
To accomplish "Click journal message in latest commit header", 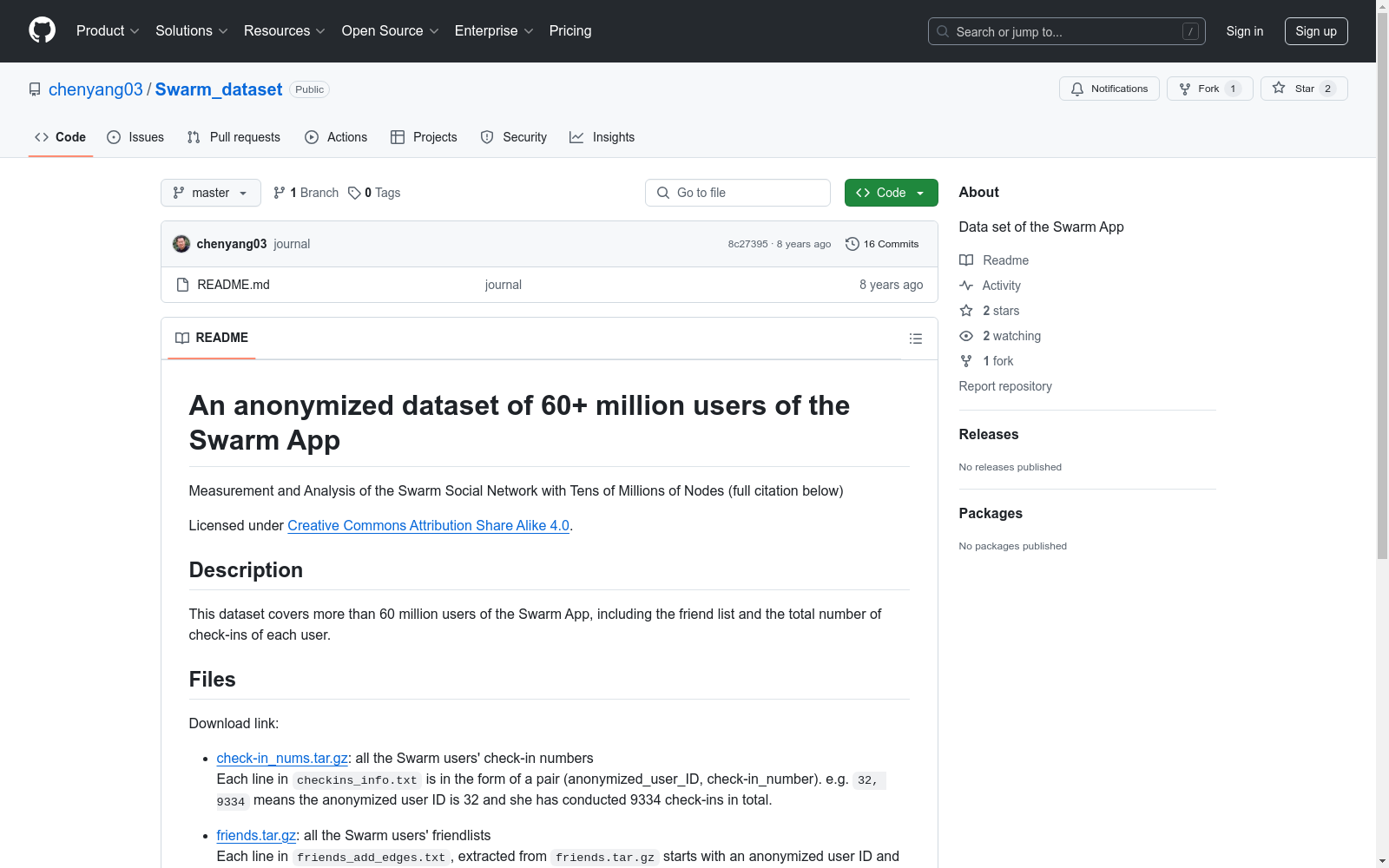I will [292, 244].
